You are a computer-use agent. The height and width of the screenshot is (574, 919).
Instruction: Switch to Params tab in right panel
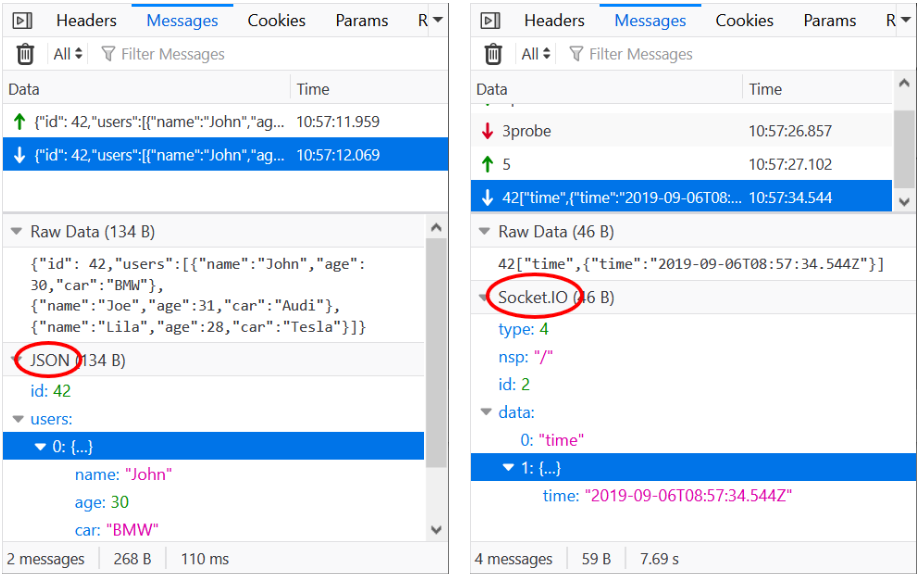click(x=830, y=21)
